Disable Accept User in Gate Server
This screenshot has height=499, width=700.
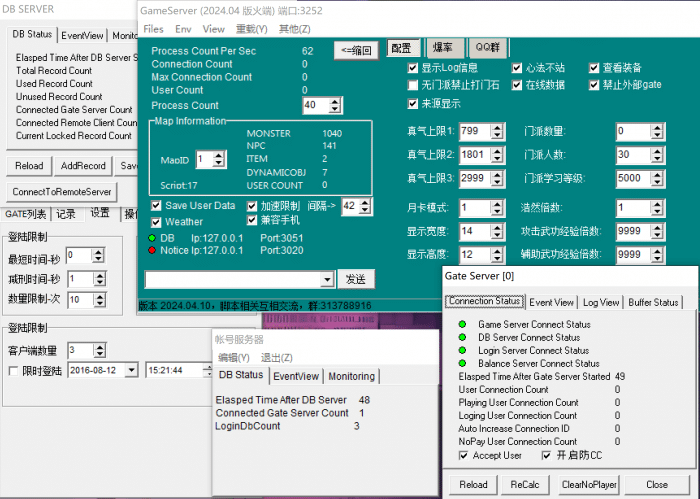coord(464,455)
